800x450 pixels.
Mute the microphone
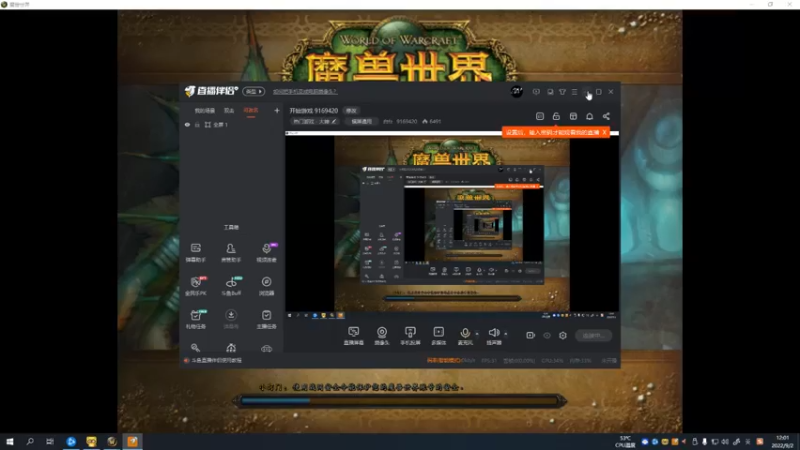coord(465,336)
